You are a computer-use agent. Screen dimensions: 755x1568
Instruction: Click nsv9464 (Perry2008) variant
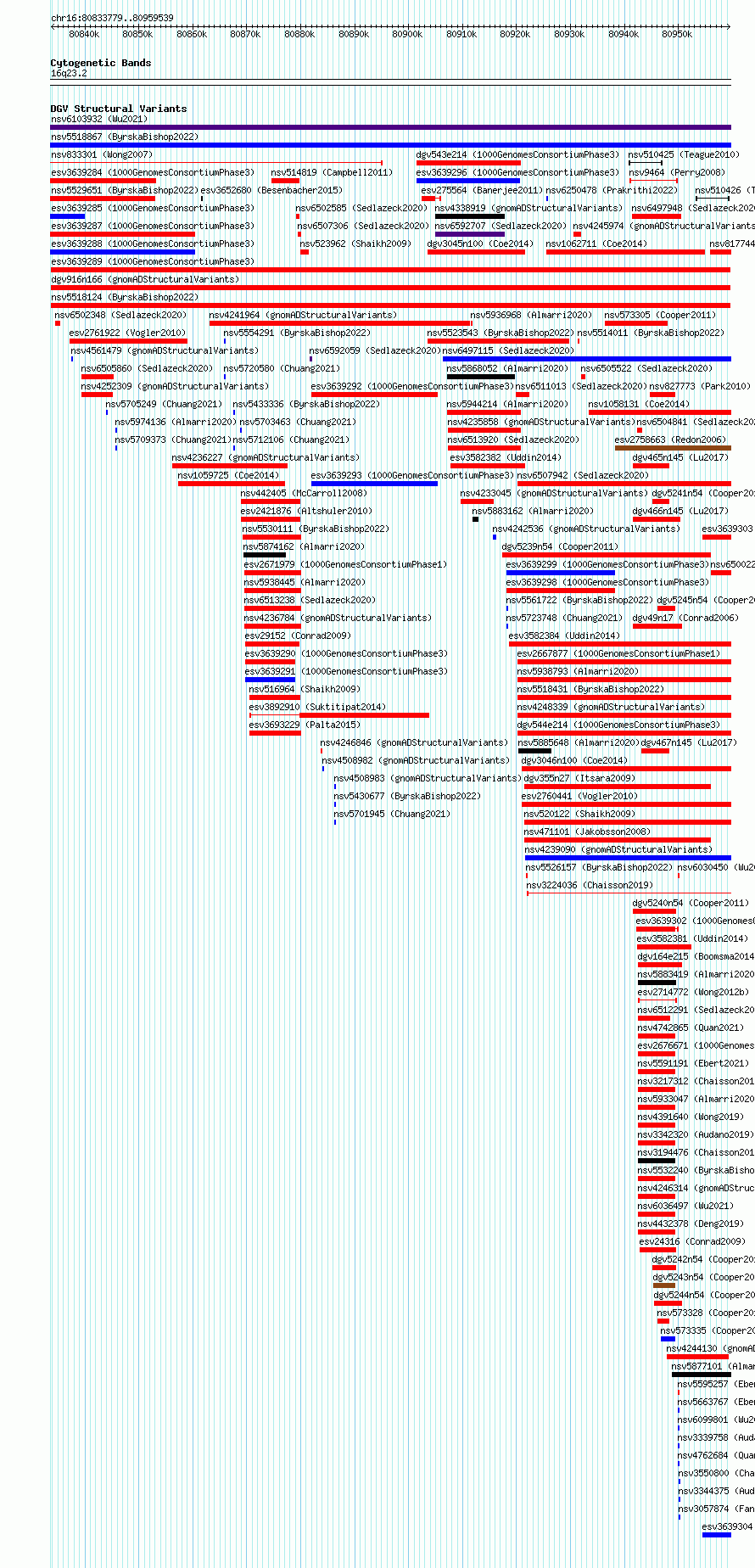point(677,172)
